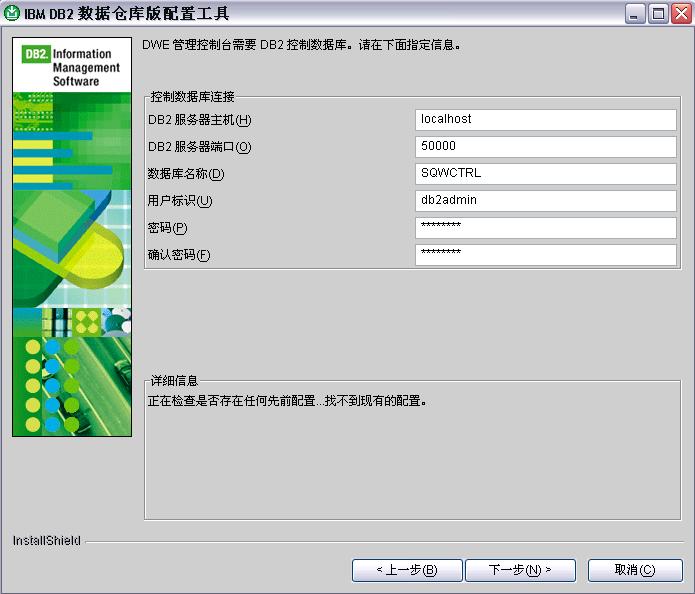Focus the 密码(P) password input field

(546, 228)
